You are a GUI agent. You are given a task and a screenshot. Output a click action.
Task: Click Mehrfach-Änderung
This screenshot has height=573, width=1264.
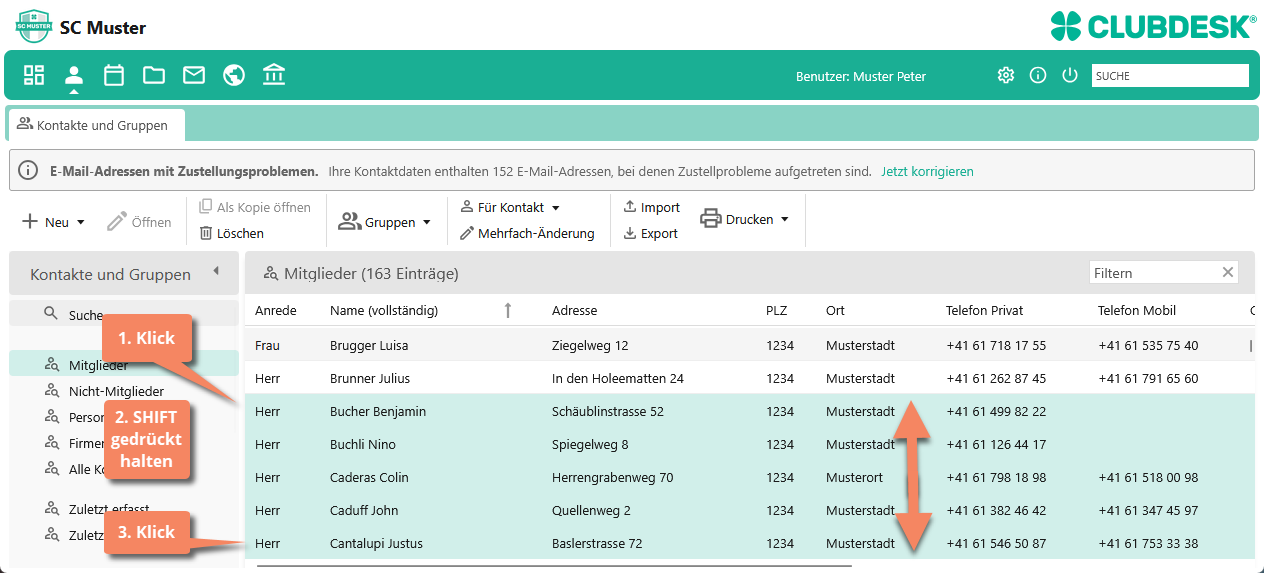527,233
